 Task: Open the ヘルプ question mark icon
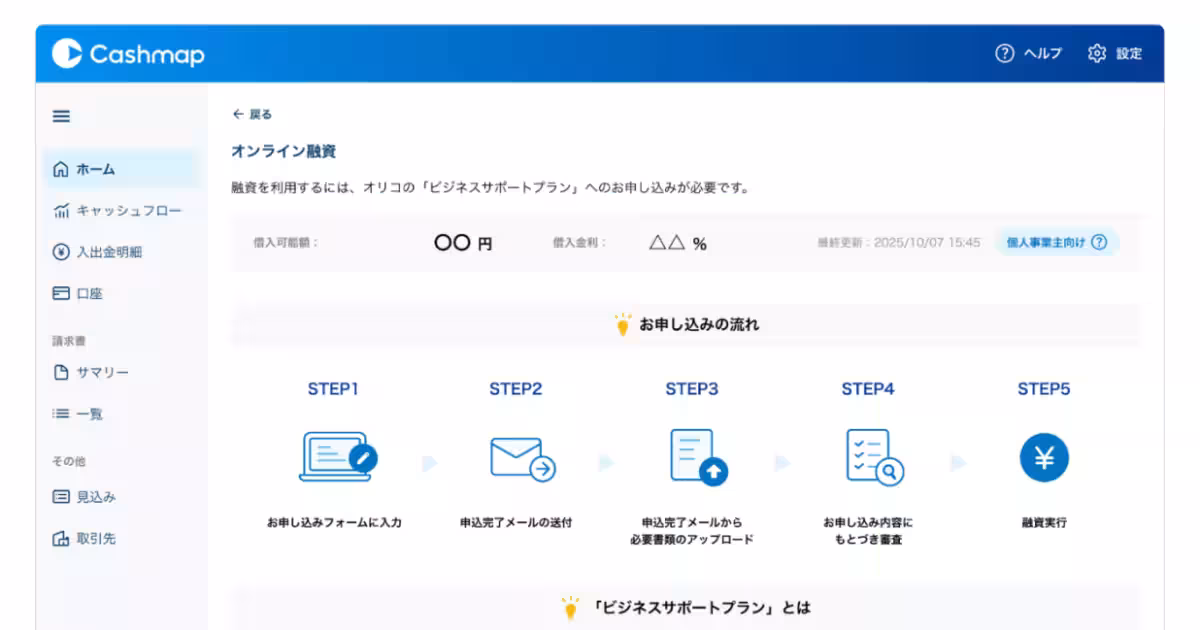(1004, 53)
